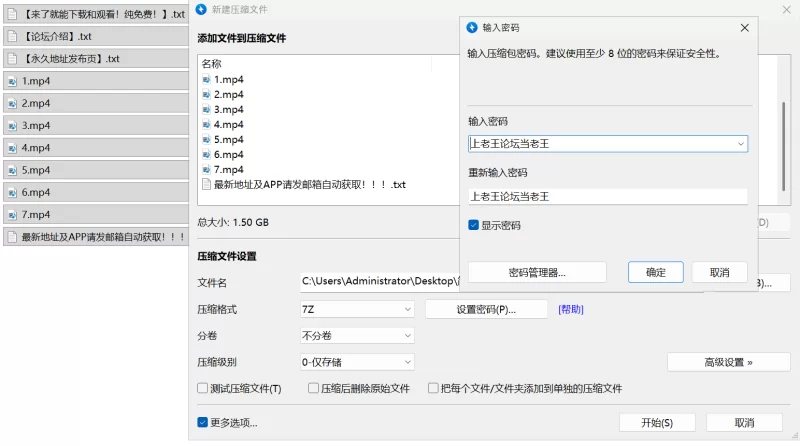This screenshot has height=446, width=800.
Task: Click the 文件名 path input field
Action: (380, 282)
